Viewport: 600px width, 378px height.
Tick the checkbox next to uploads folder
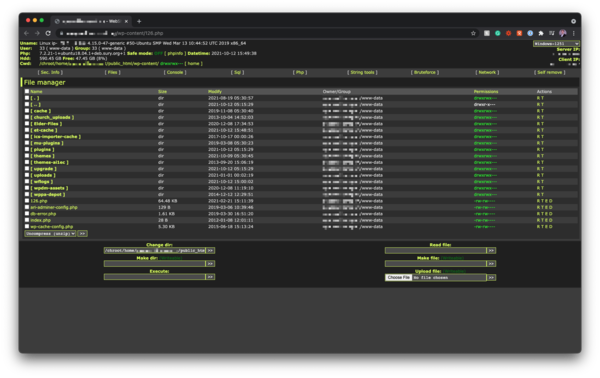(27, 175)
